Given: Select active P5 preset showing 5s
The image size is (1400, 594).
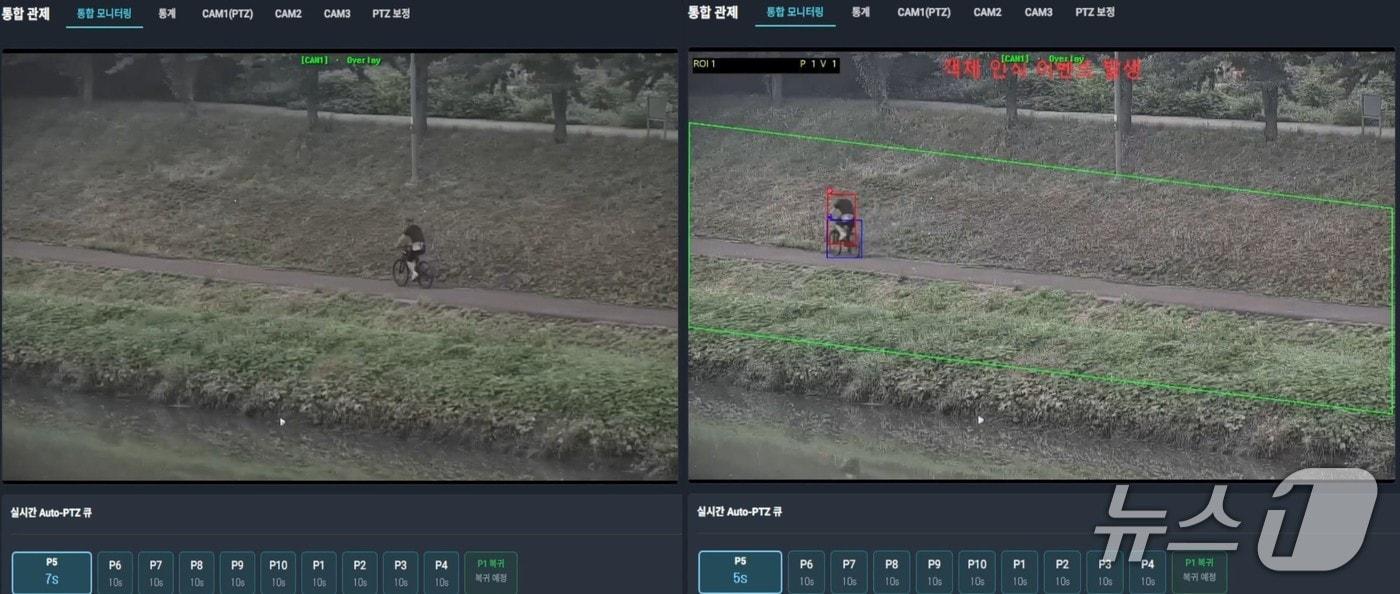Looking at the screenshot, I should tap(740, 572).
